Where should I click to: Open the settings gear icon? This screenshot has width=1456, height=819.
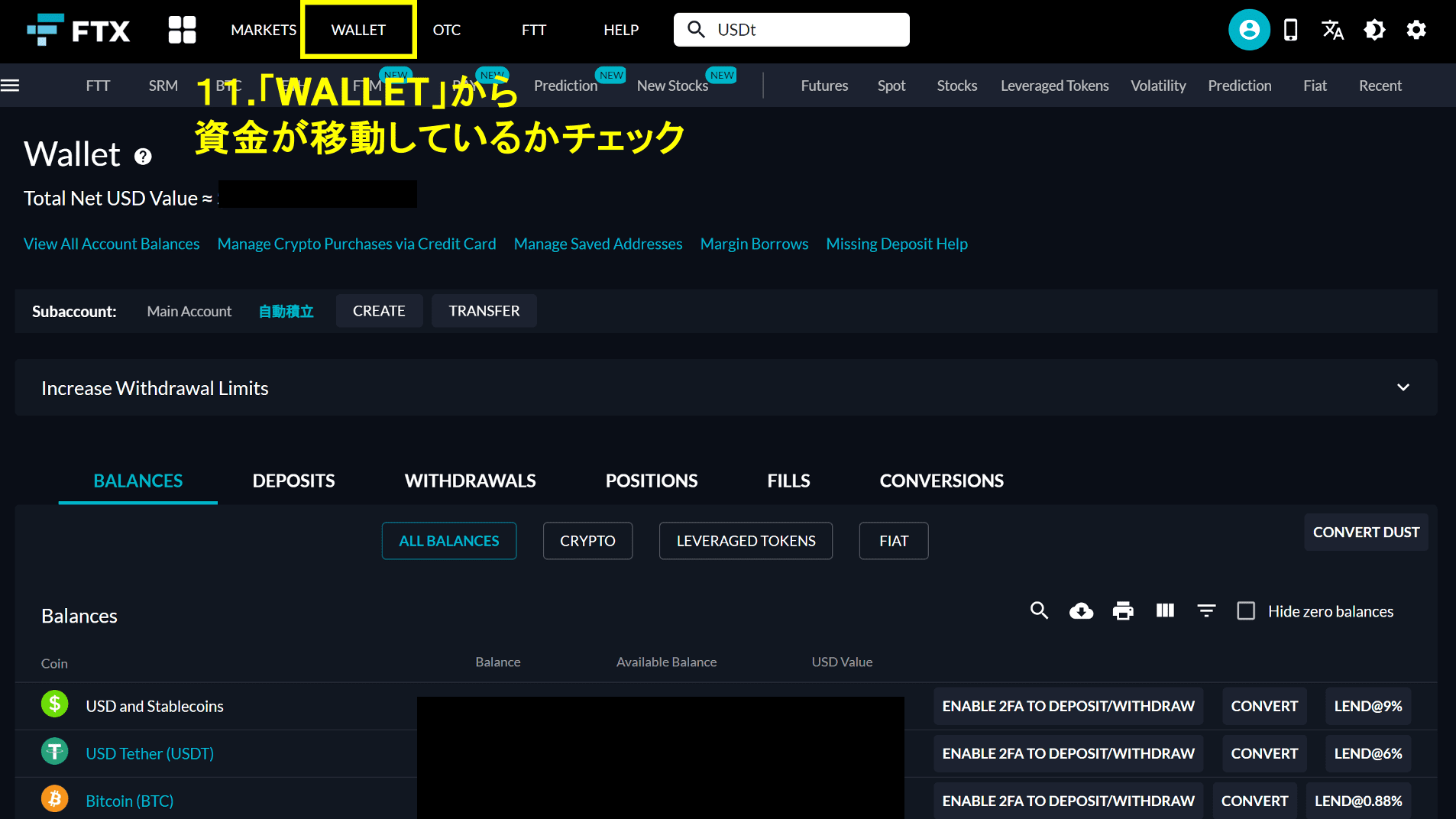(1416, 30)
